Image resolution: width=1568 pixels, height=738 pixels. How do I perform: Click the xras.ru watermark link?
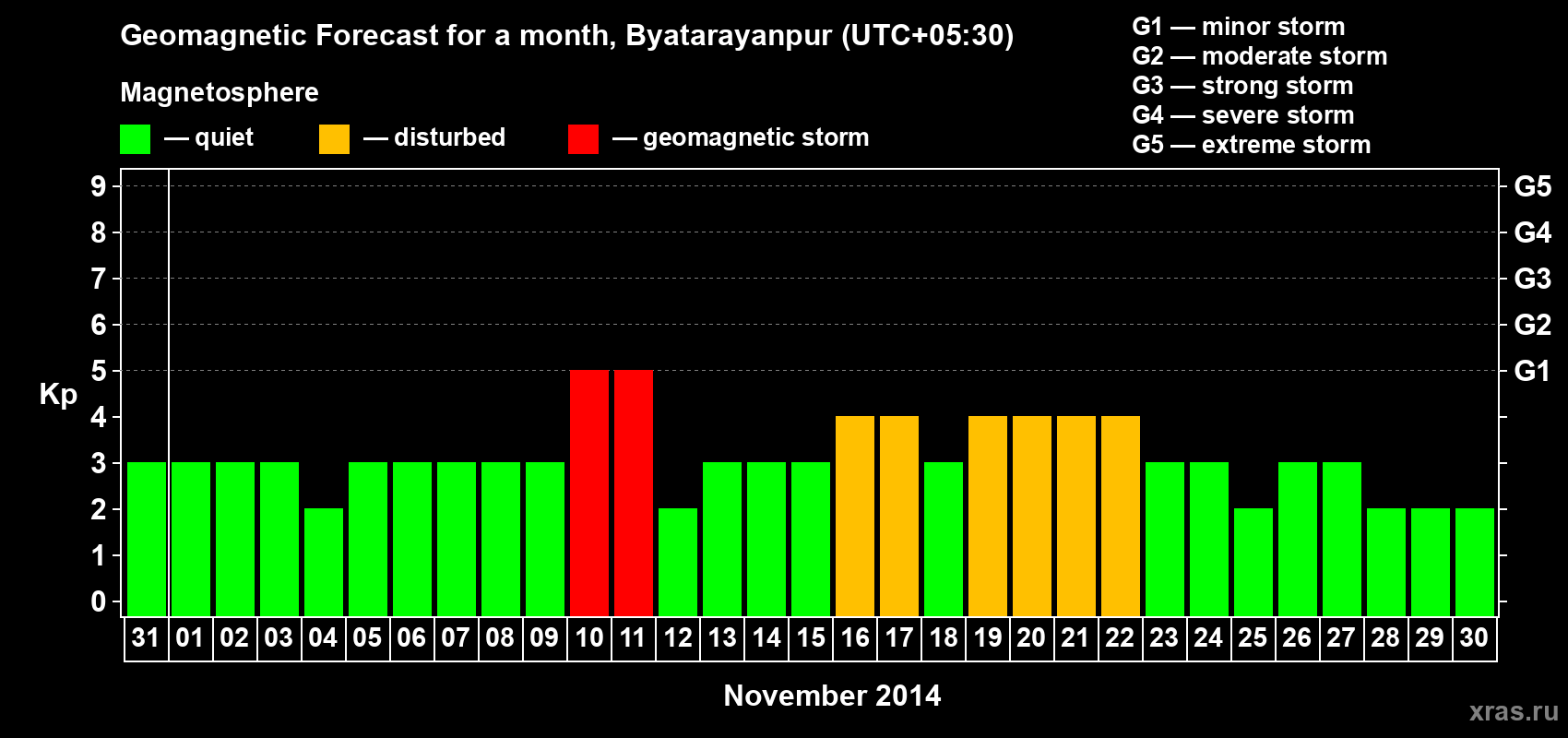pos(1514,711)
